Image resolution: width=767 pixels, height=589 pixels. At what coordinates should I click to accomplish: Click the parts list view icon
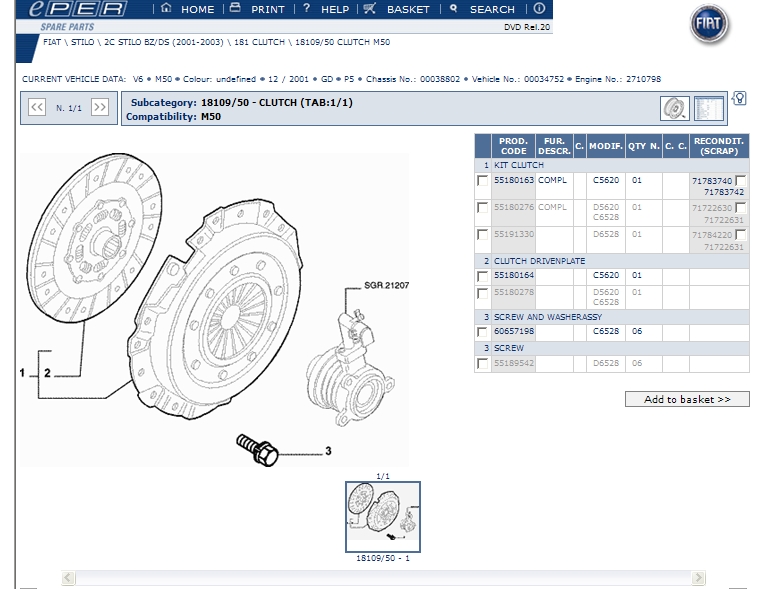tap(708, 108)
